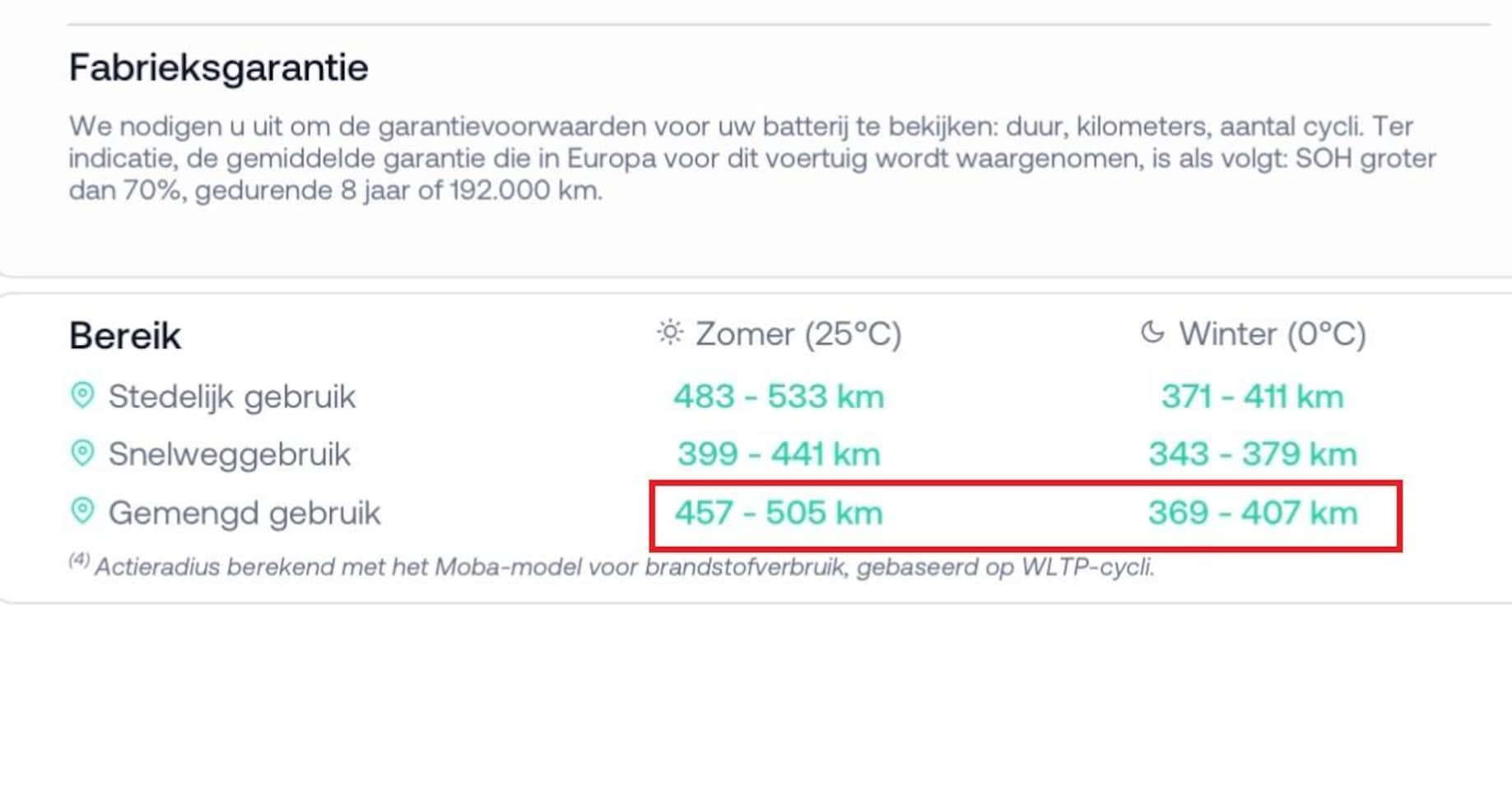Click the Zomer (25°C) column header
1512x790 pixels.
tap(798, 334)
